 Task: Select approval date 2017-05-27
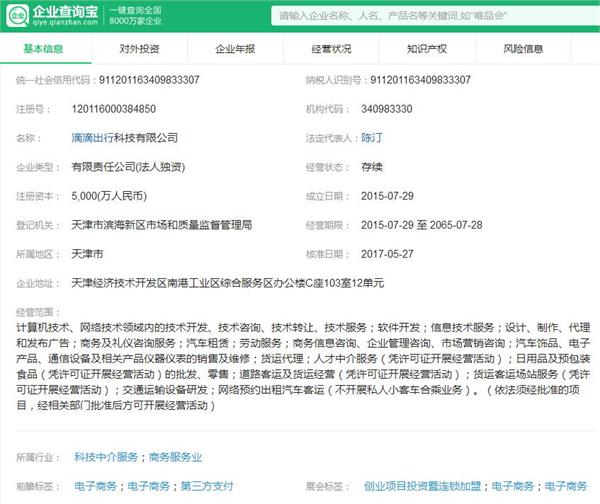387,254
